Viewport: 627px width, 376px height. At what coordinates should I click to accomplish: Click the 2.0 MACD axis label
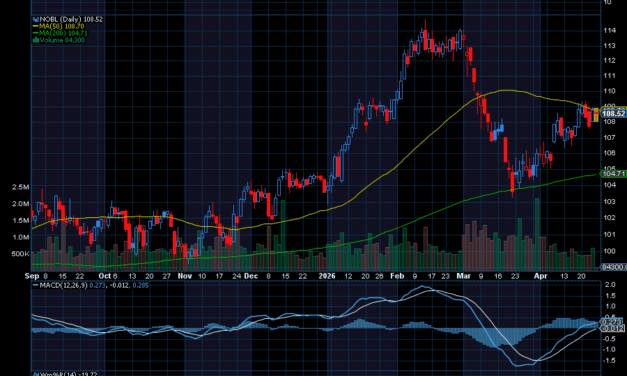pyautogui.click(x=610, y=285)
